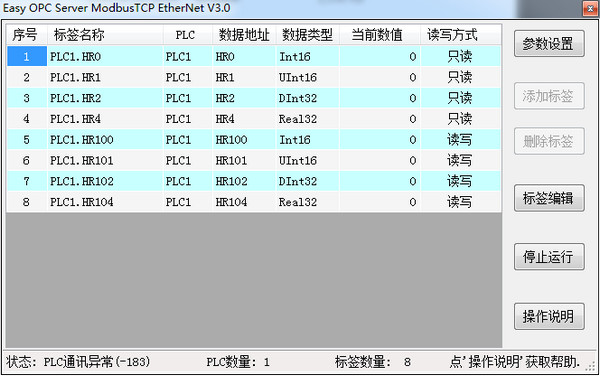Click status text PLC通讯异常(-183)
This screenshot has width=600, height=376.
pyautogui.click(x=97, y=361)
